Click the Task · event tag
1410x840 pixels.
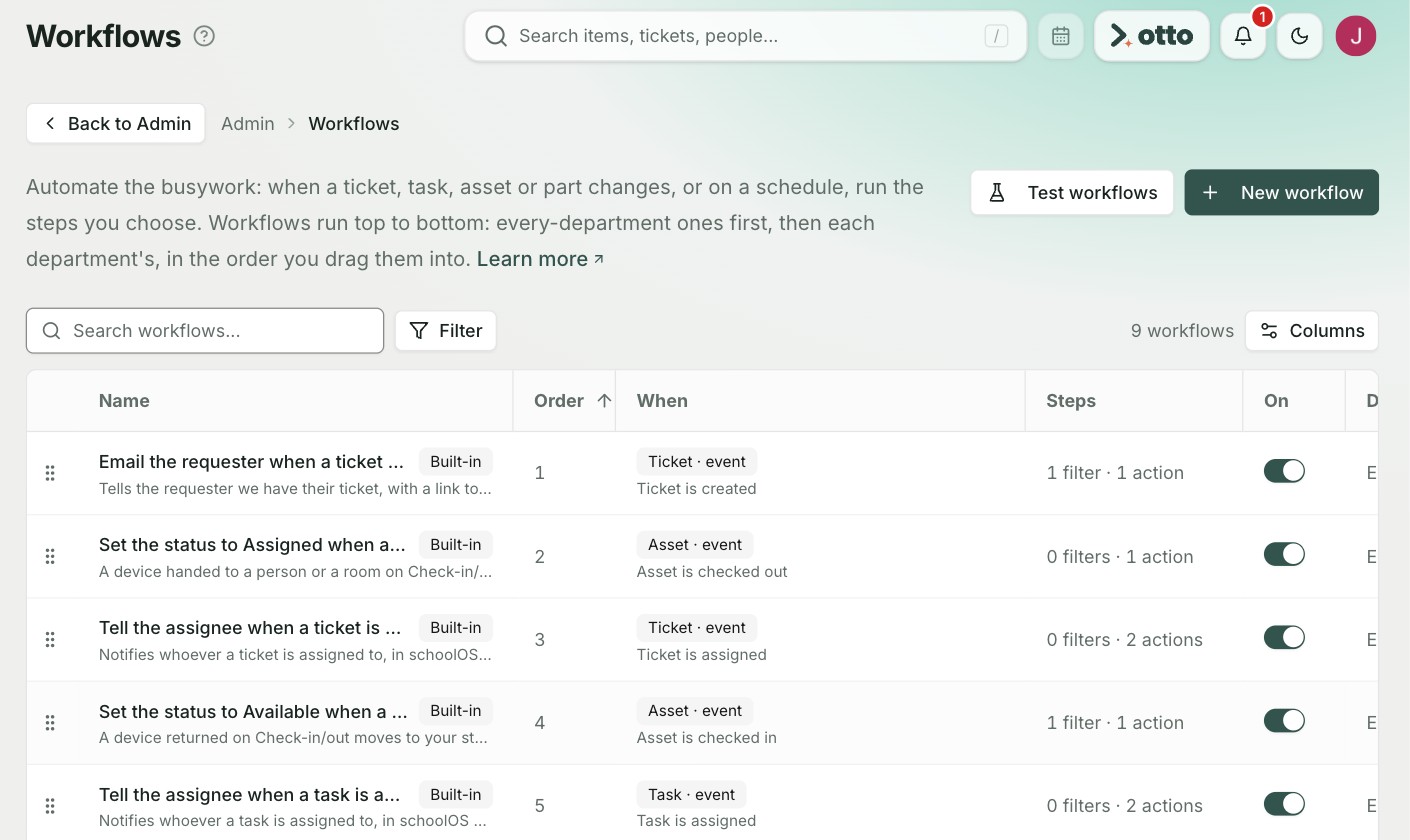click(x=692, y=795)
